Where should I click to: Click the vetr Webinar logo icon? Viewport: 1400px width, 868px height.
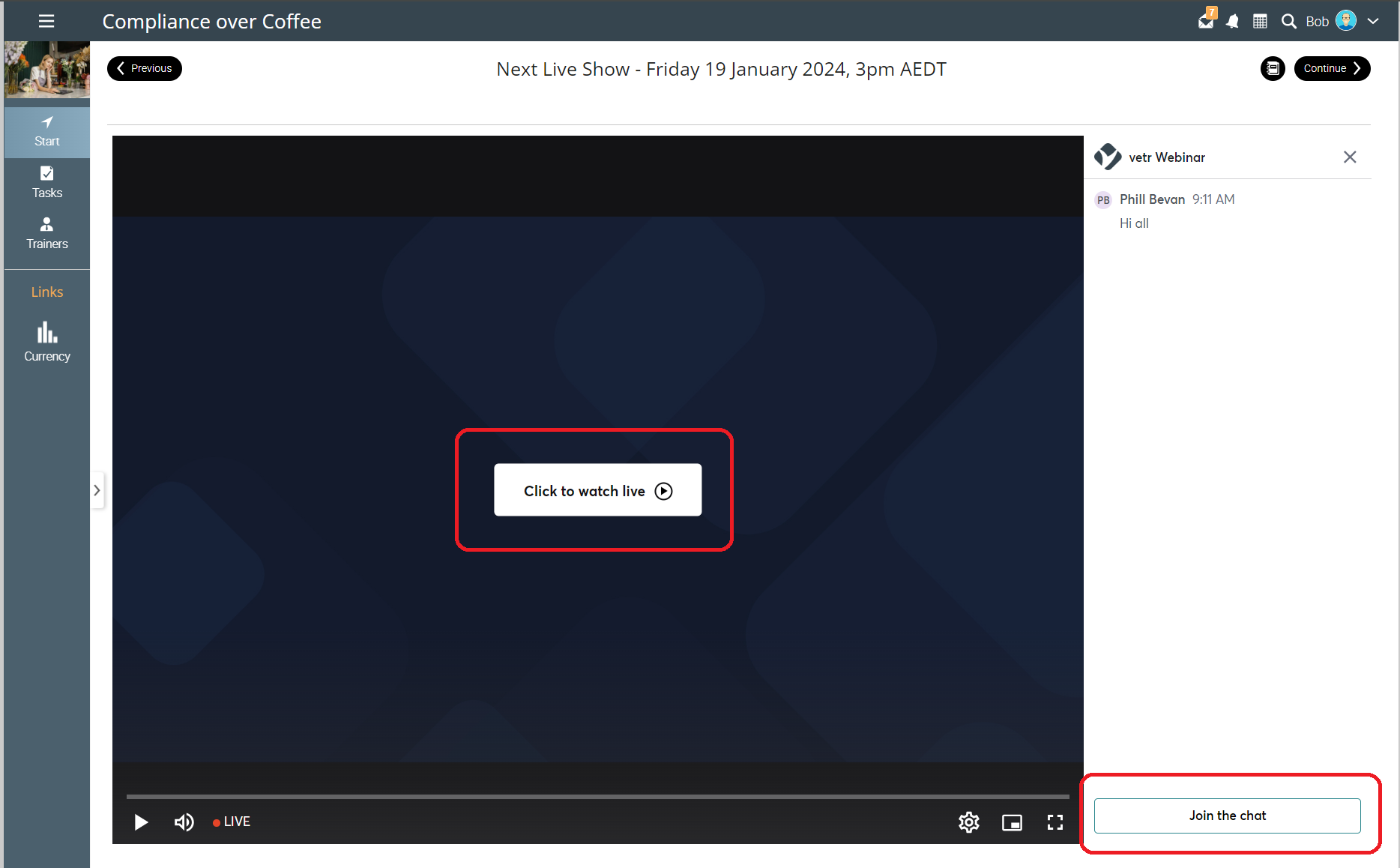click(1108, 157)
